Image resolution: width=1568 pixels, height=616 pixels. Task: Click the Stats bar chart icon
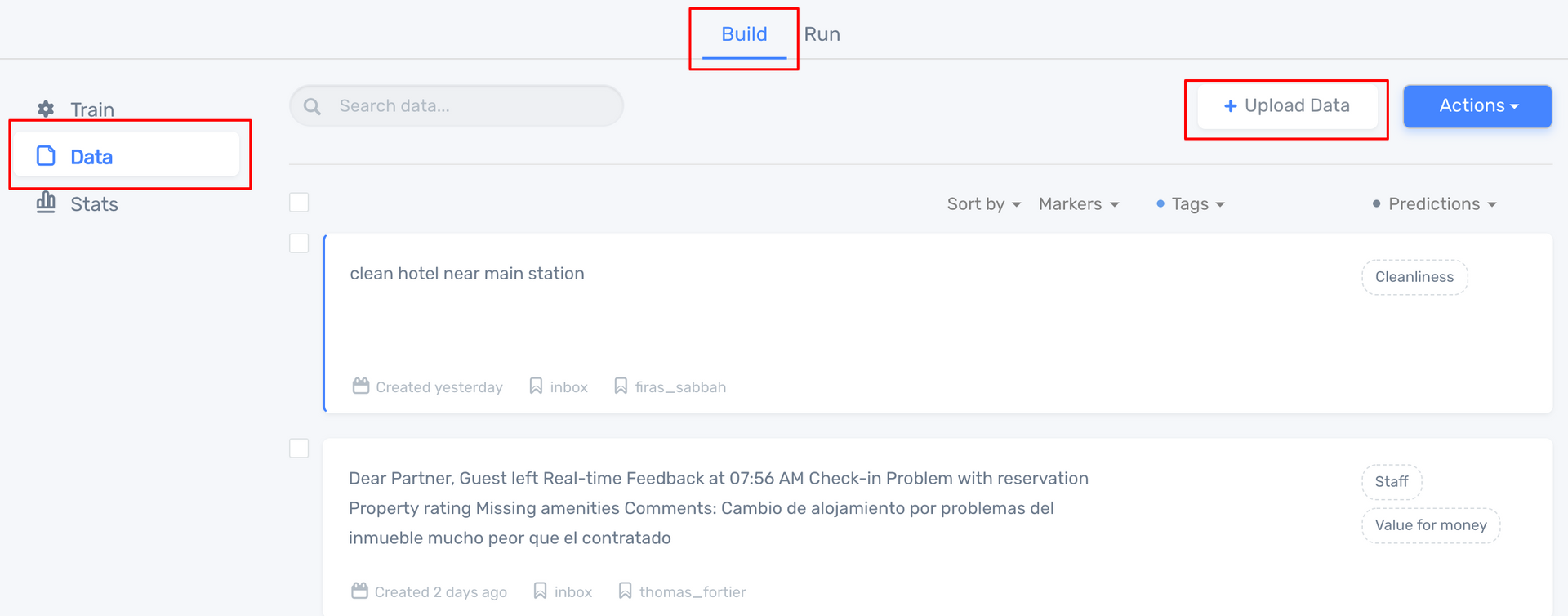[x=46, y=203]
